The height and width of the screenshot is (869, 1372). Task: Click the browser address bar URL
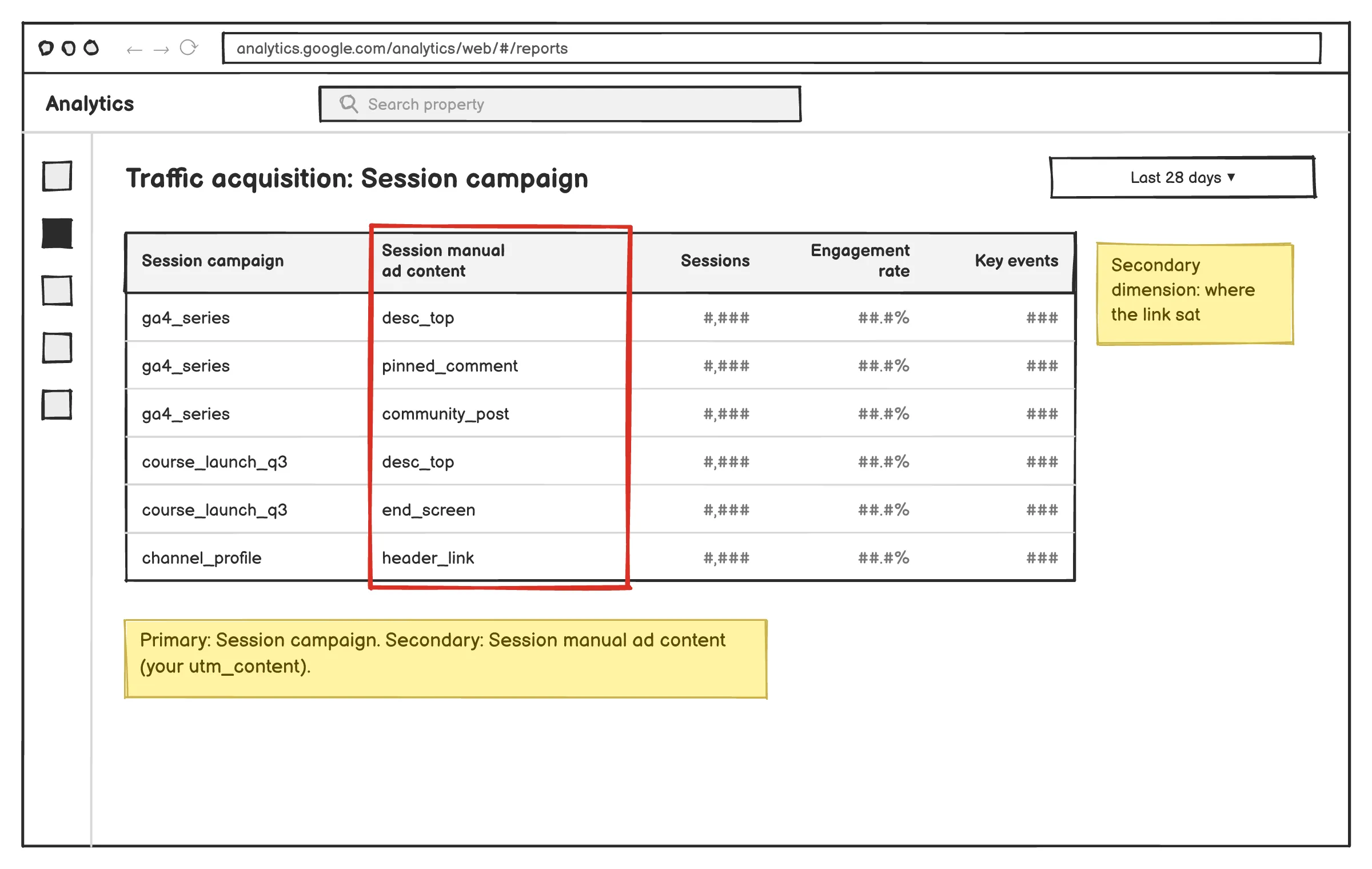coord(772,48)
